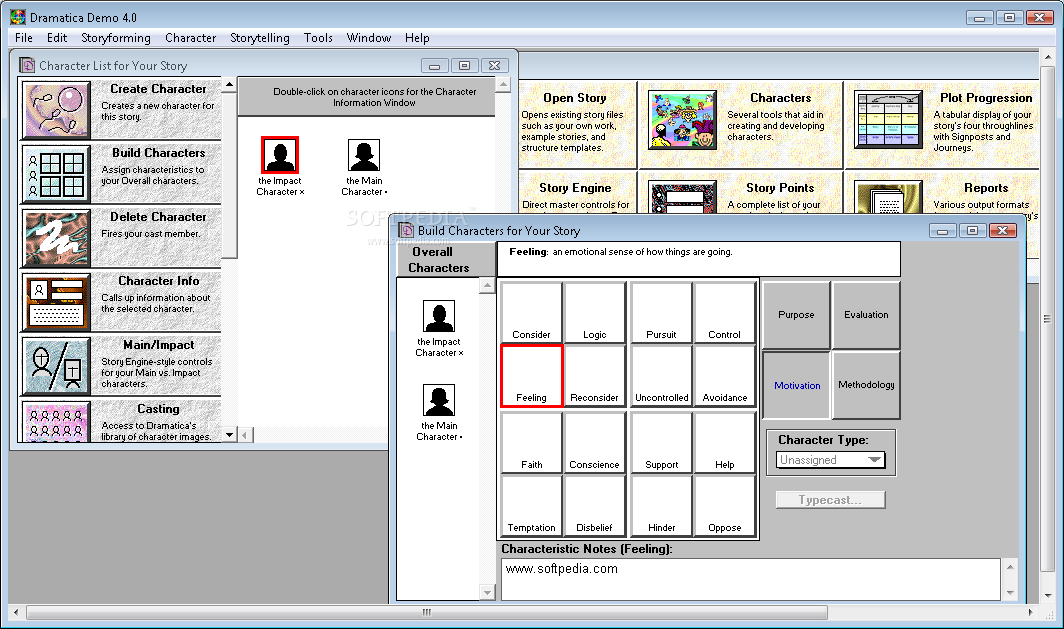Toggle the Conscience characteristic tile
This screenshot has width=1064, height=629.
594,442
